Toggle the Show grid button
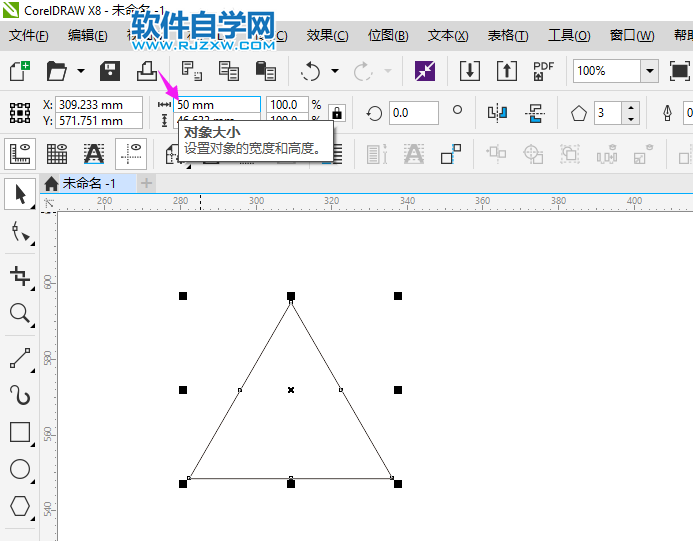This screenshot has width=693, height=541. [x=57, y=154]
